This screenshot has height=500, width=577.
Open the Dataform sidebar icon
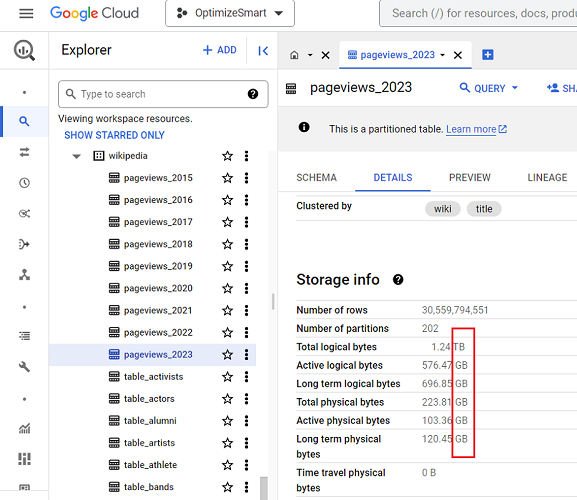click(24, 244)
